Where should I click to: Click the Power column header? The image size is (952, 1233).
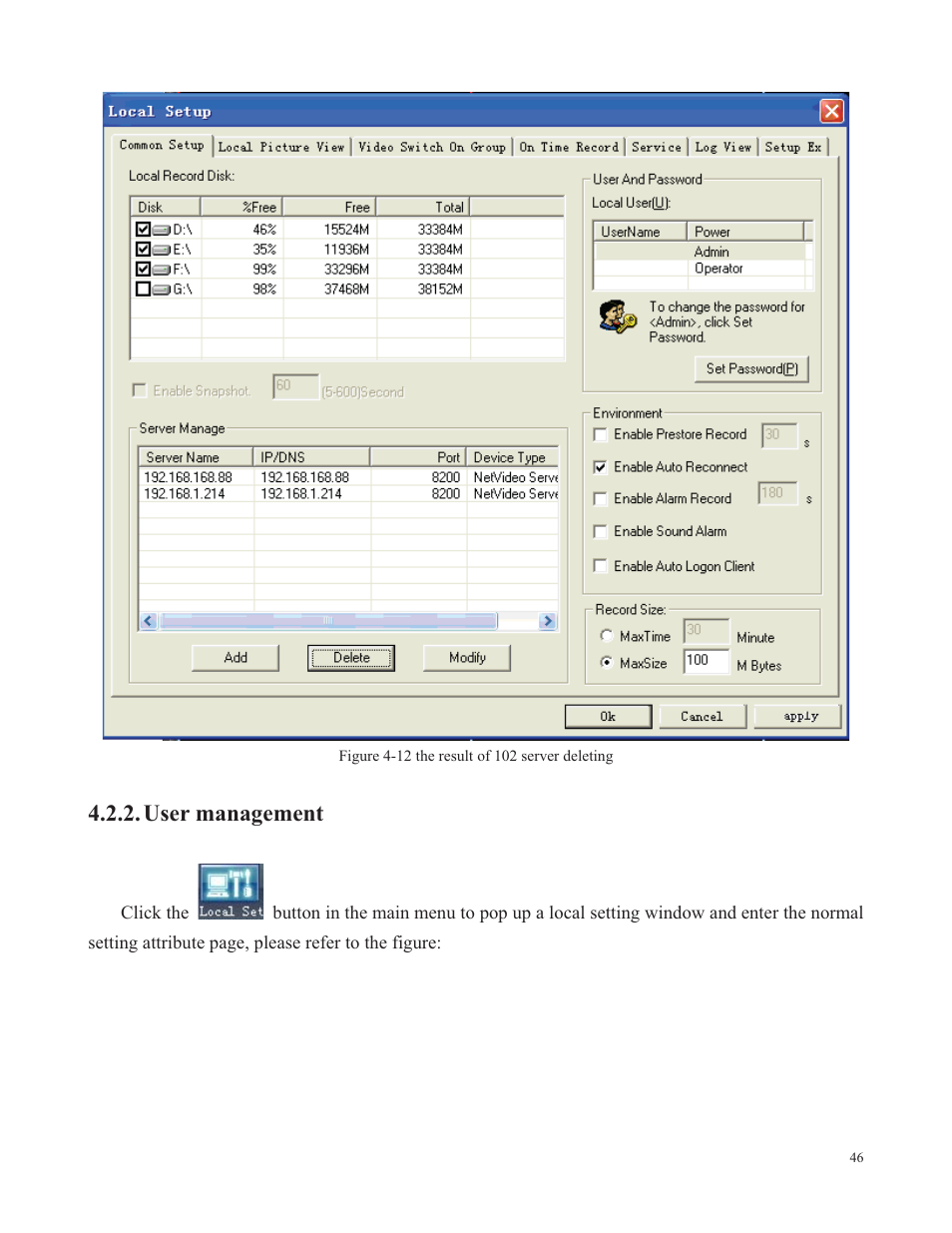pyautogui.click(x=745, y=232)
